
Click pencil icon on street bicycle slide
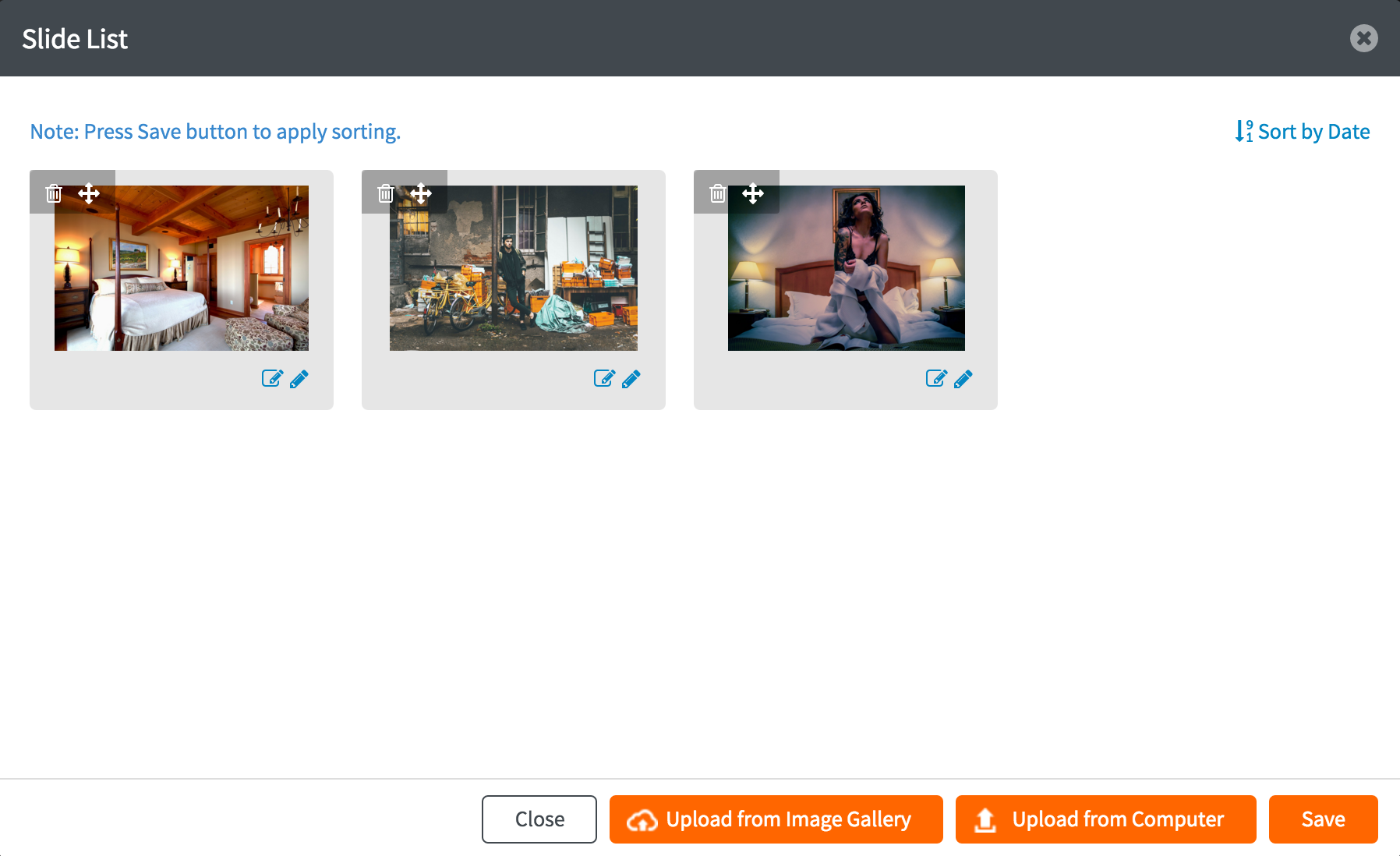click(x=631, y=379)
